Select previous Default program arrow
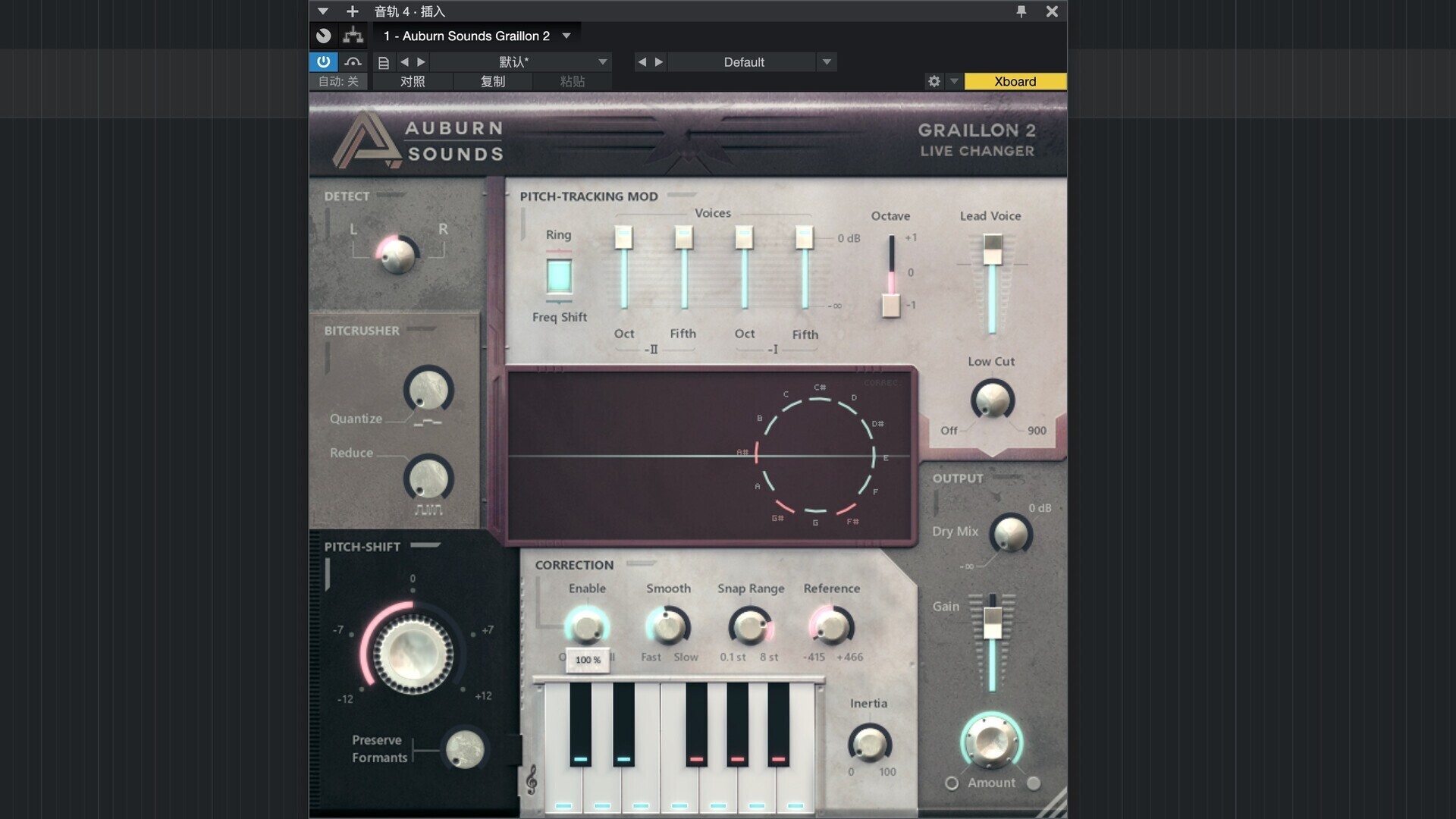 click(642, 62)
